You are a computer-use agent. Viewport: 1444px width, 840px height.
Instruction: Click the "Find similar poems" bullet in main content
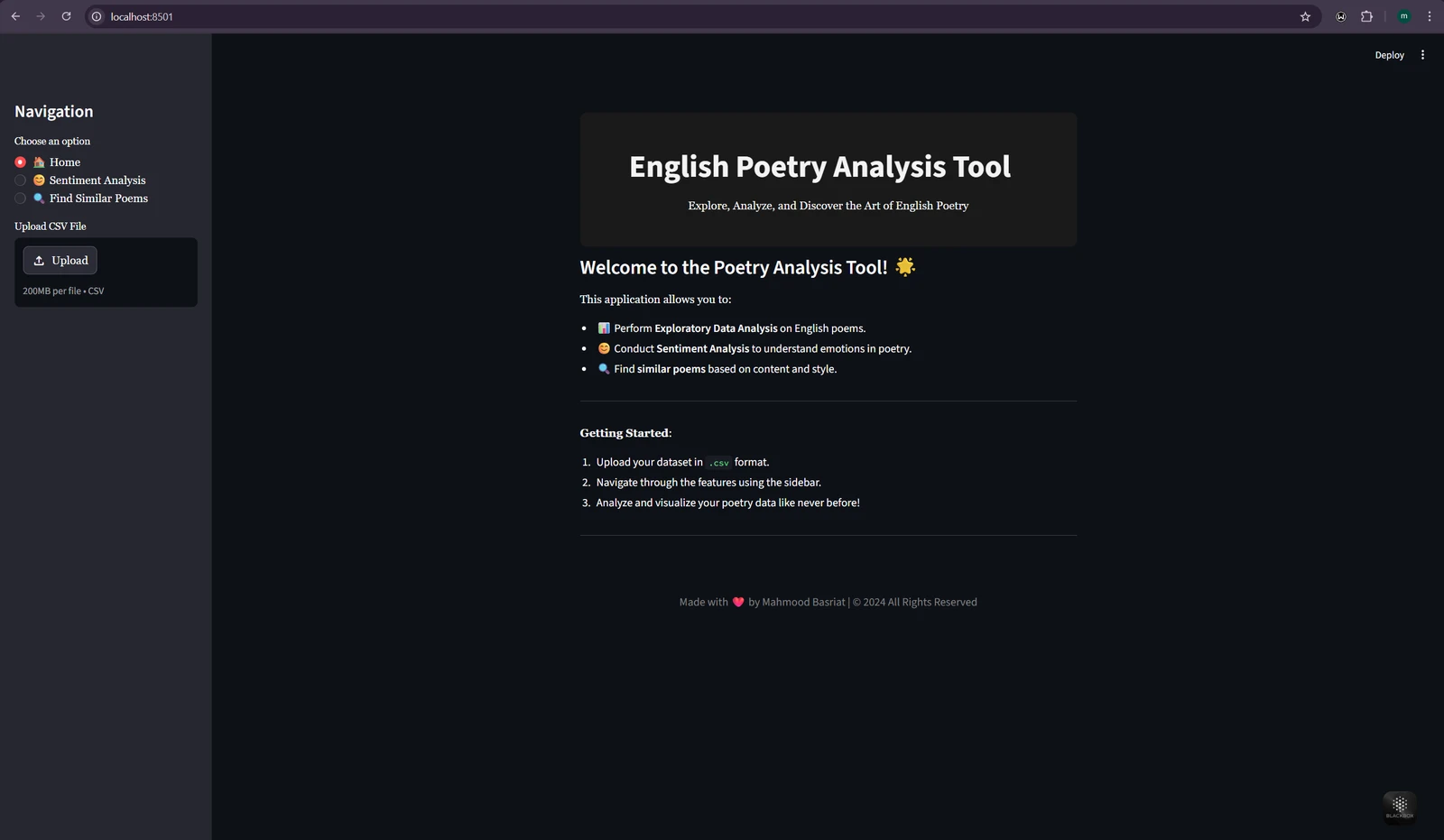pos(717,369)
